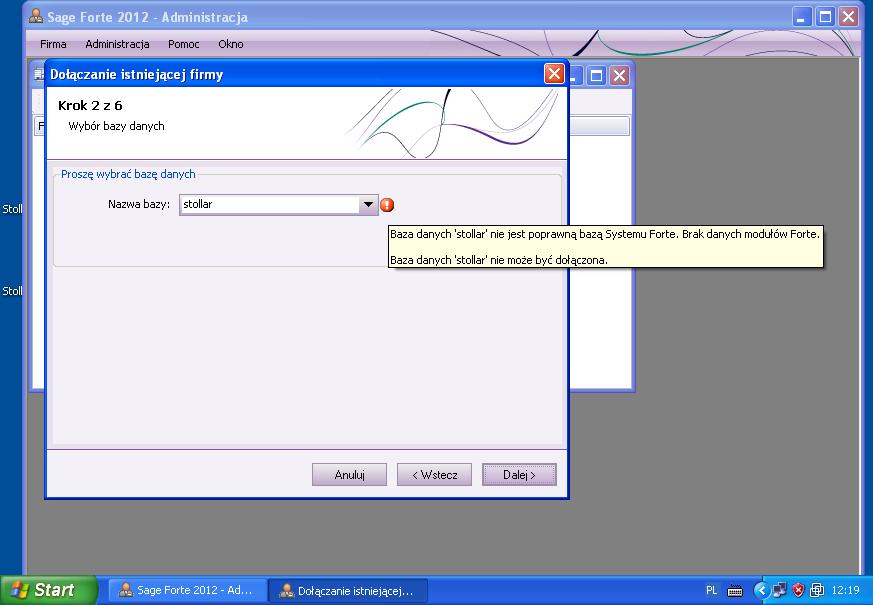Close the Dołączanie istniejącej firmy dialog
The image size is (873, 605).
point(554,73)
